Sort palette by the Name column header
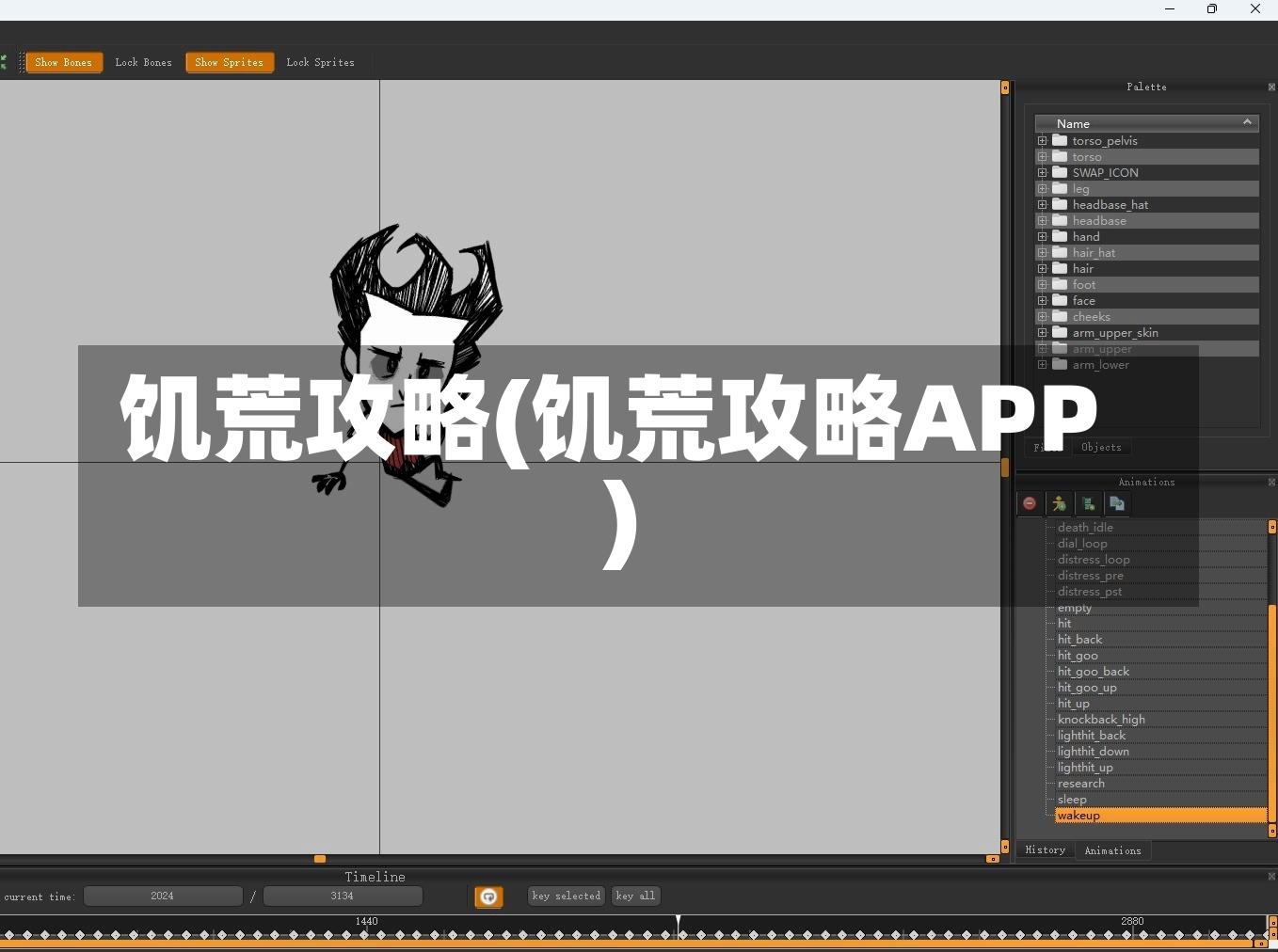This screenshot has width=1278, height=952. pos(1146,123)
